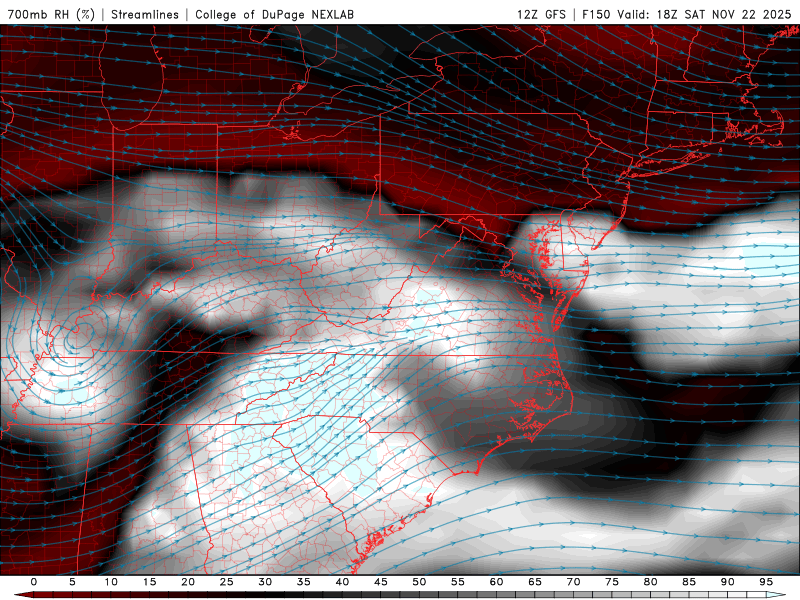Click the "80" value on color scale
This screenshot has height=600, width=800.
click(650, 582)
